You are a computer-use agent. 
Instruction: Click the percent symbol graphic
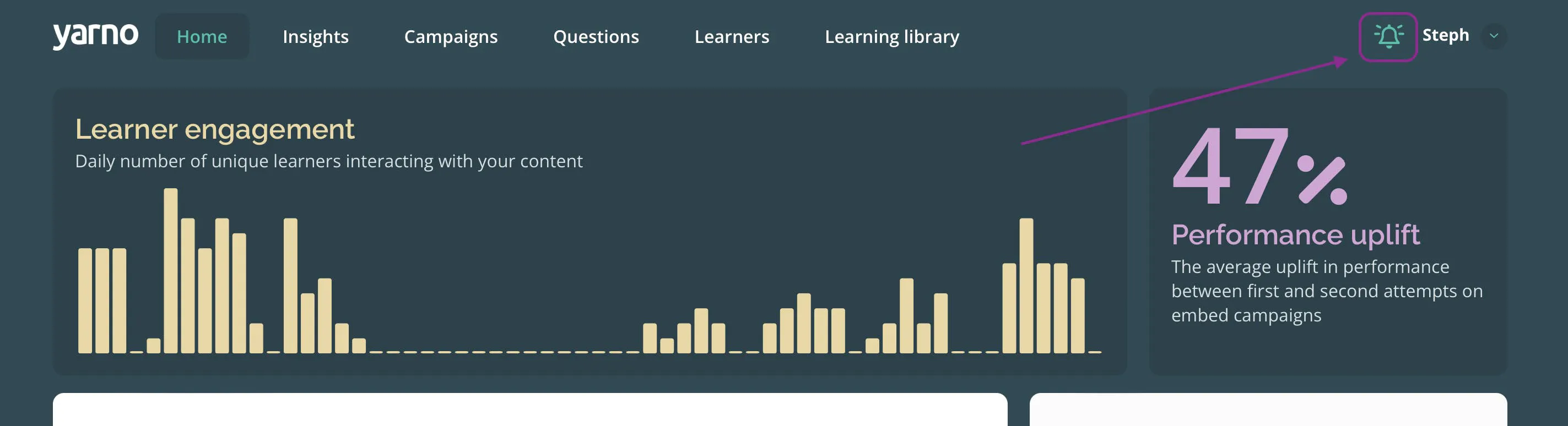1322,180
